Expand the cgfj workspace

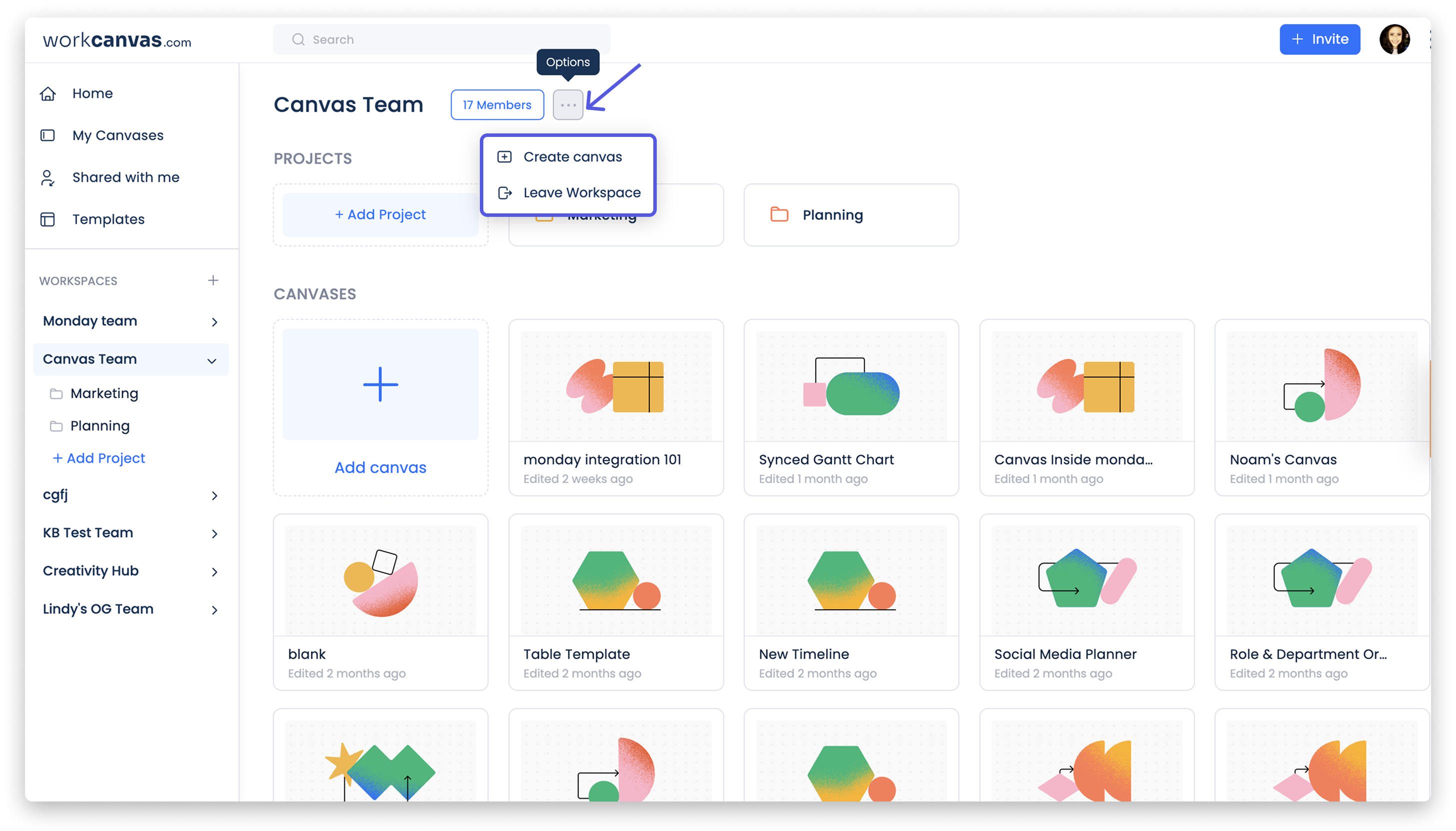click(x=214, y=495)
